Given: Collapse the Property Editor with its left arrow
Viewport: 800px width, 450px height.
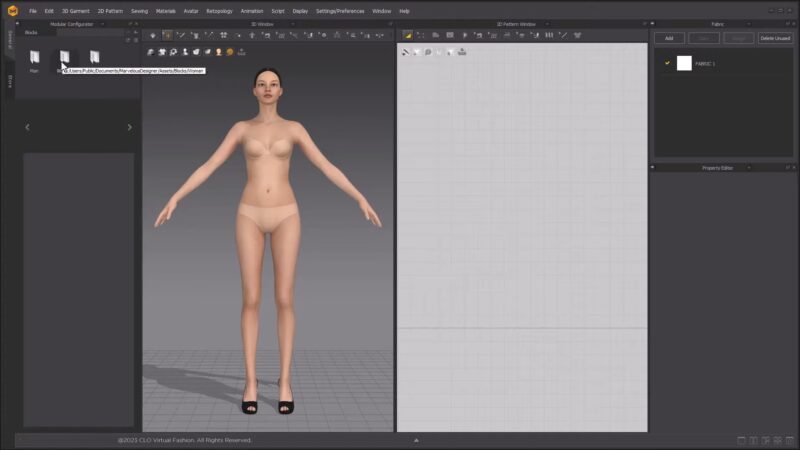Looking at the screenshot, I should [653, 167].
